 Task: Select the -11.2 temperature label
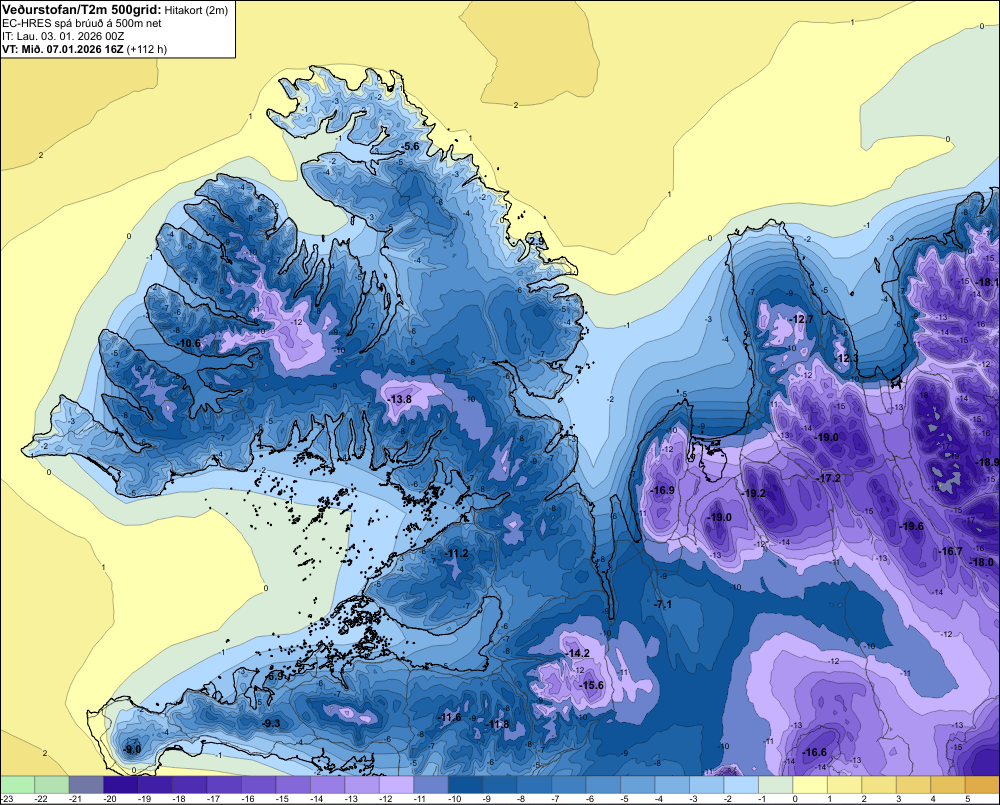point(457,553)
